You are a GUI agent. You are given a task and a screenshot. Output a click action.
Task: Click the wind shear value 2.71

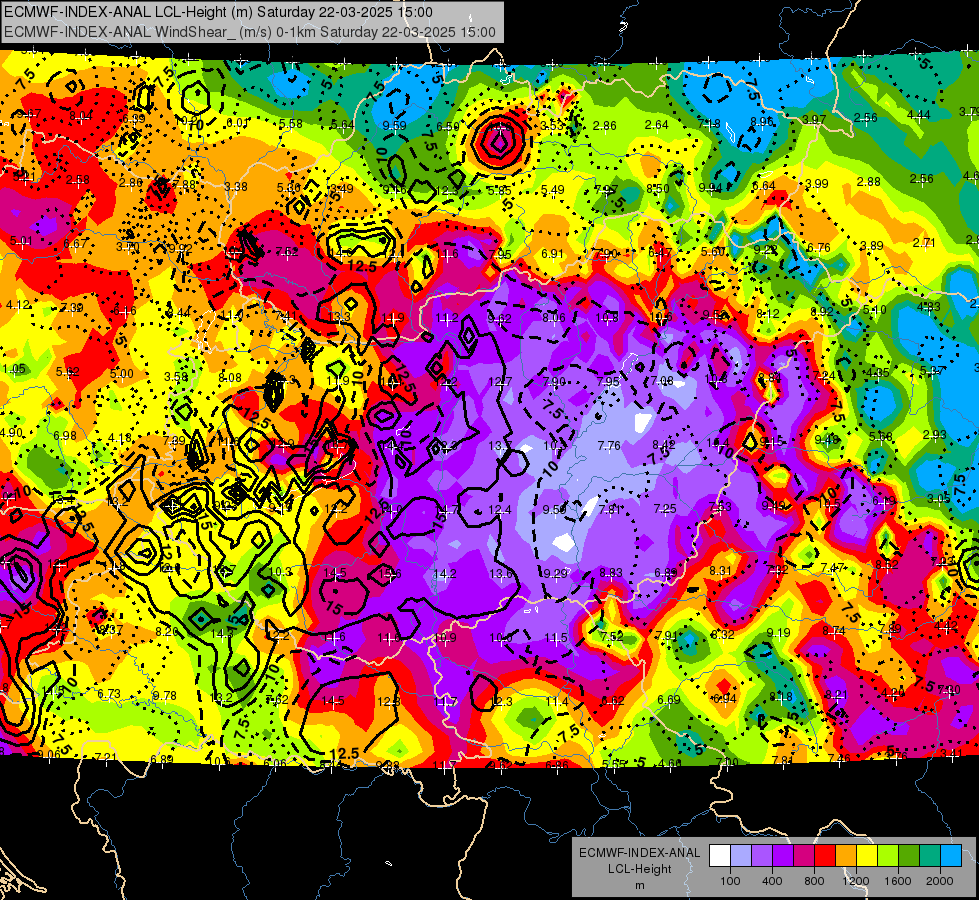(924, 242)
